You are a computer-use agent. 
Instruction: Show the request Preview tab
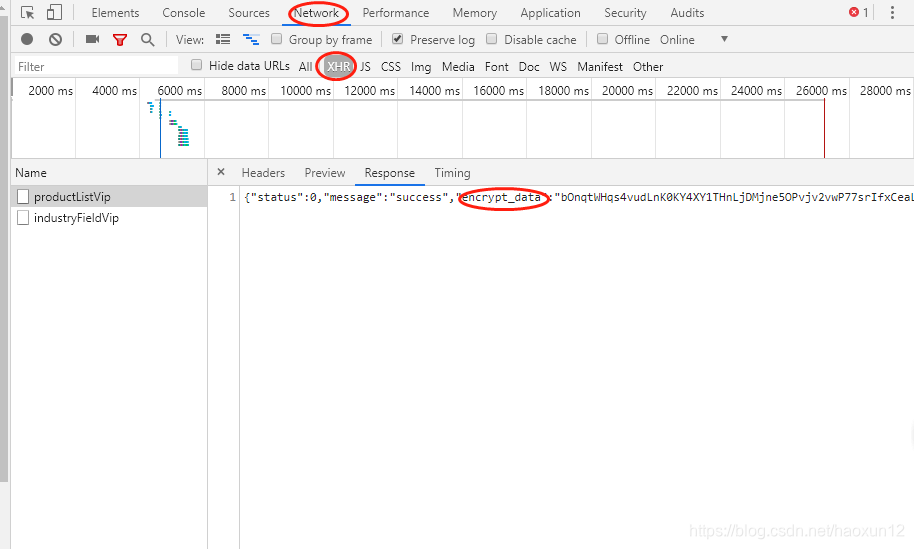(x=325, y=173)
